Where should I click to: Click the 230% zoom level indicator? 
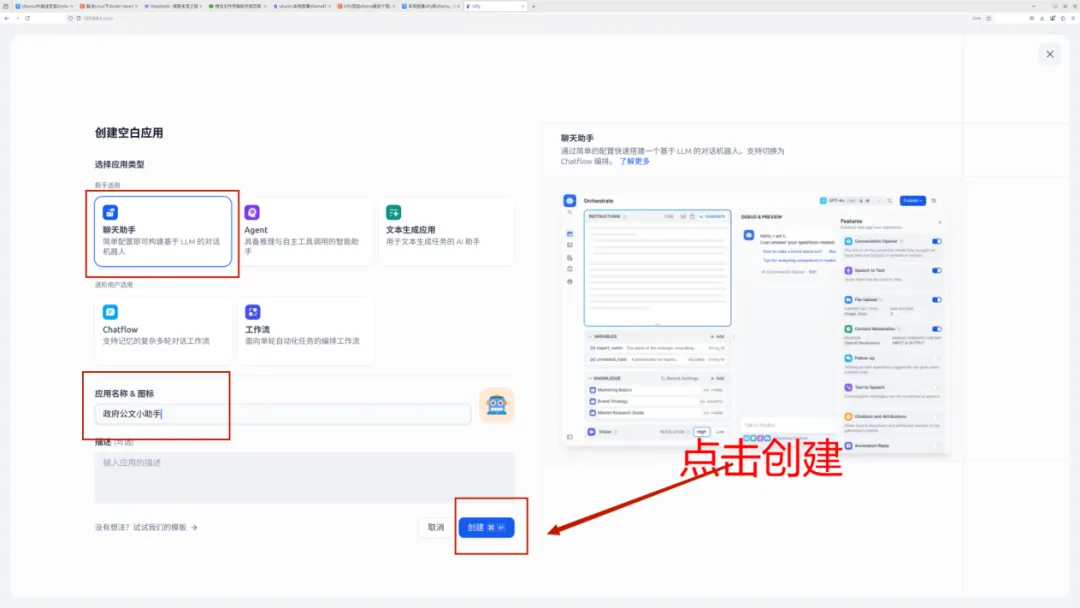click(x=976, y=19)
